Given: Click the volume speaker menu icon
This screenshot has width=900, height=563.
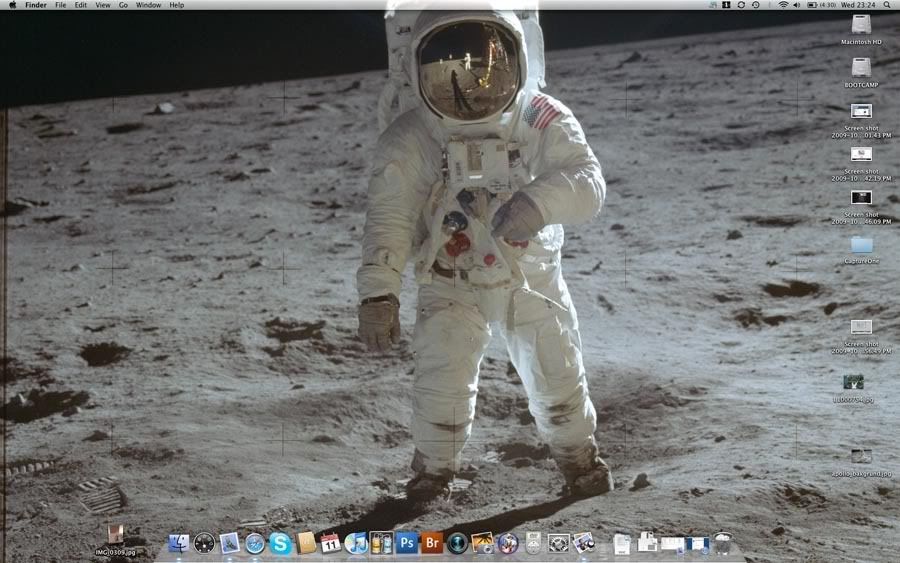Looking at the screenshot, I should coord(797,5).
